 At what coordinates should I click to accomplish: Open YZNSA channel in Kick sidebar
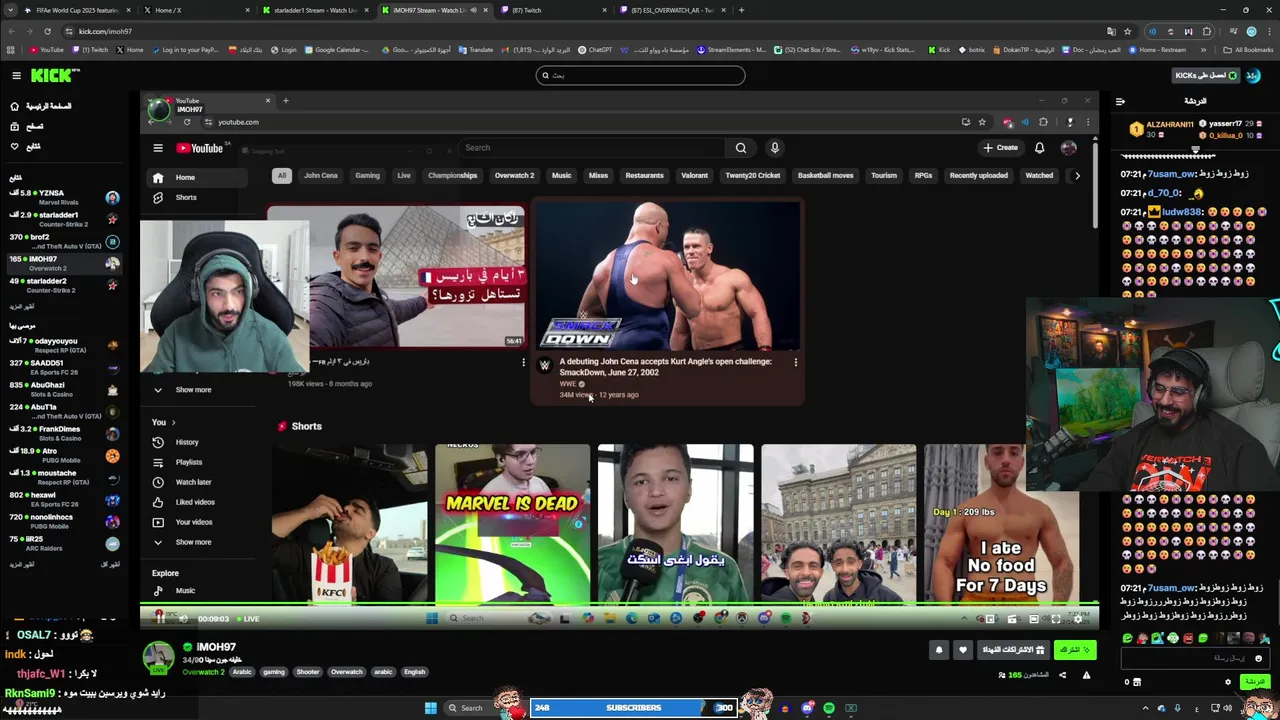coord(65,197)
